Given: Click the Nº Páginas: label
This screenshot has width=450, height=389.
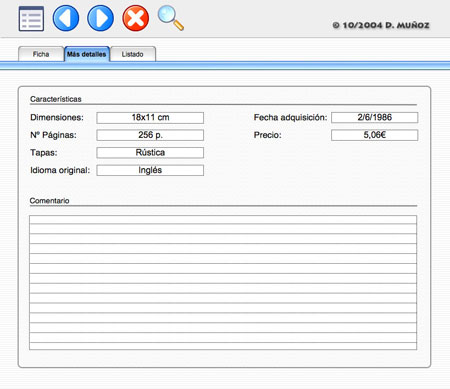Looking at the screenshot, I should pos(53,135).
